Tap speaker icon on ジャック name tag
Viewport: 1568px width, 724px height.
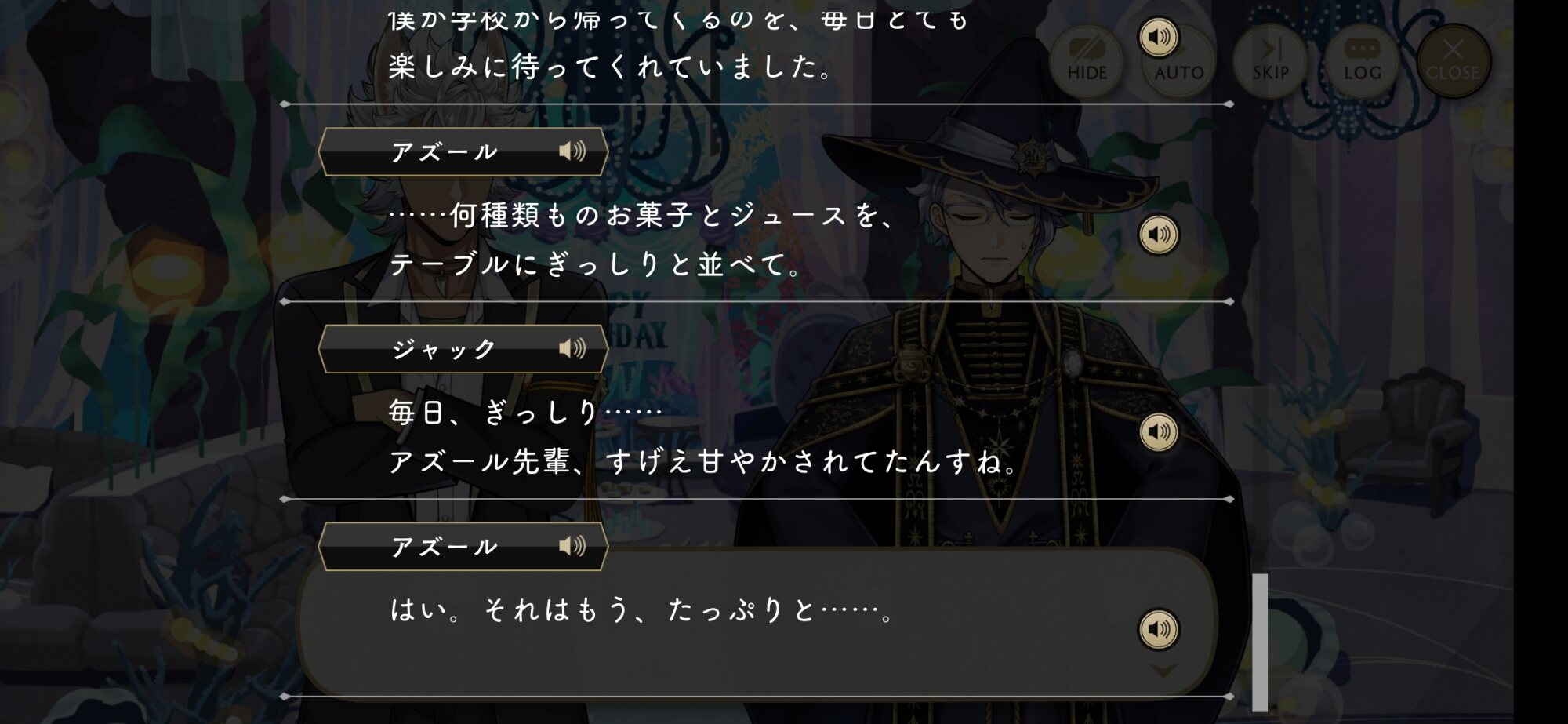coord(572,348)
